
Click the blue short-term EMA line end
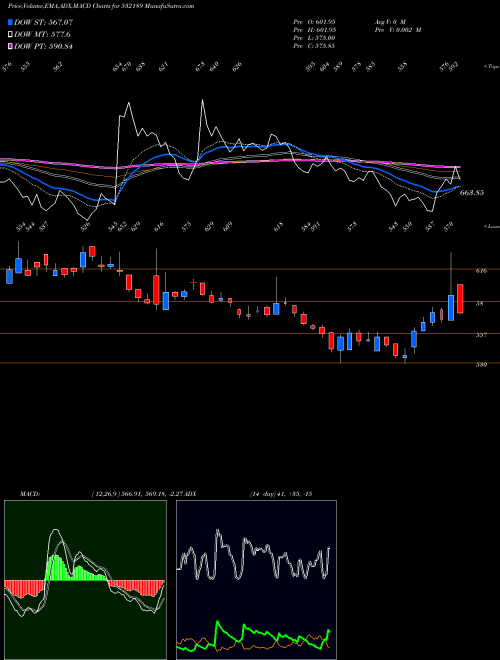tap(458, 187)
